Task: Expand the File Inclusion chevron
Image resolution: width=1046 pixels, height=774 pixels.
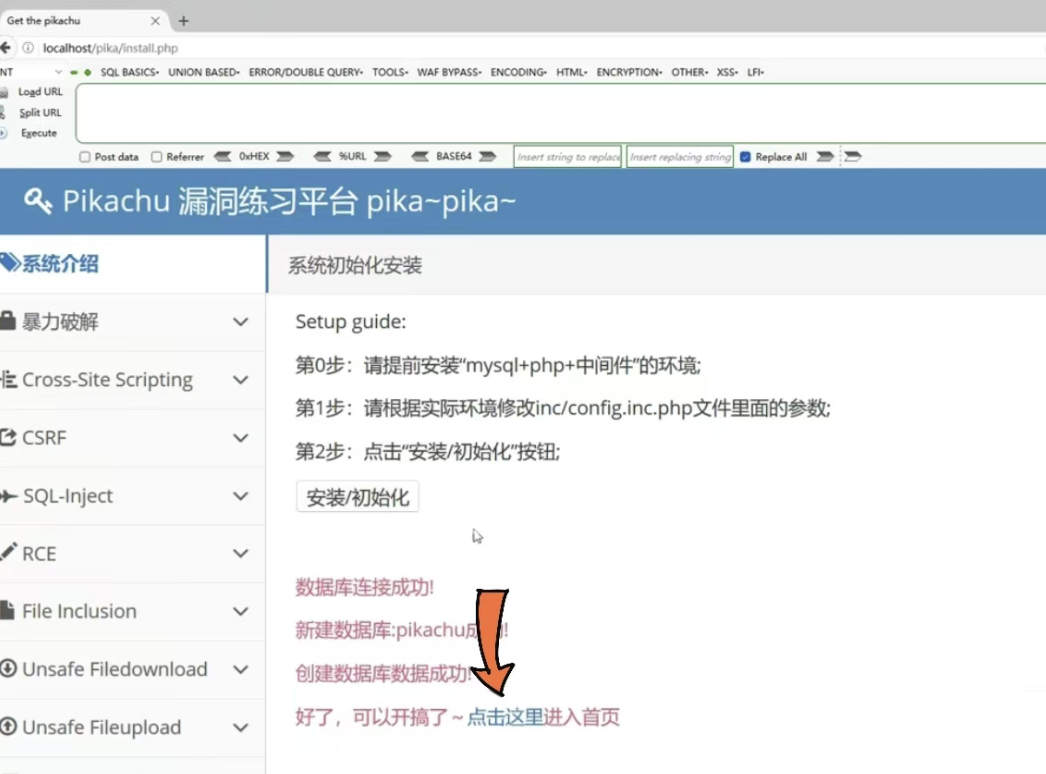Action: [x=241, y=611]
